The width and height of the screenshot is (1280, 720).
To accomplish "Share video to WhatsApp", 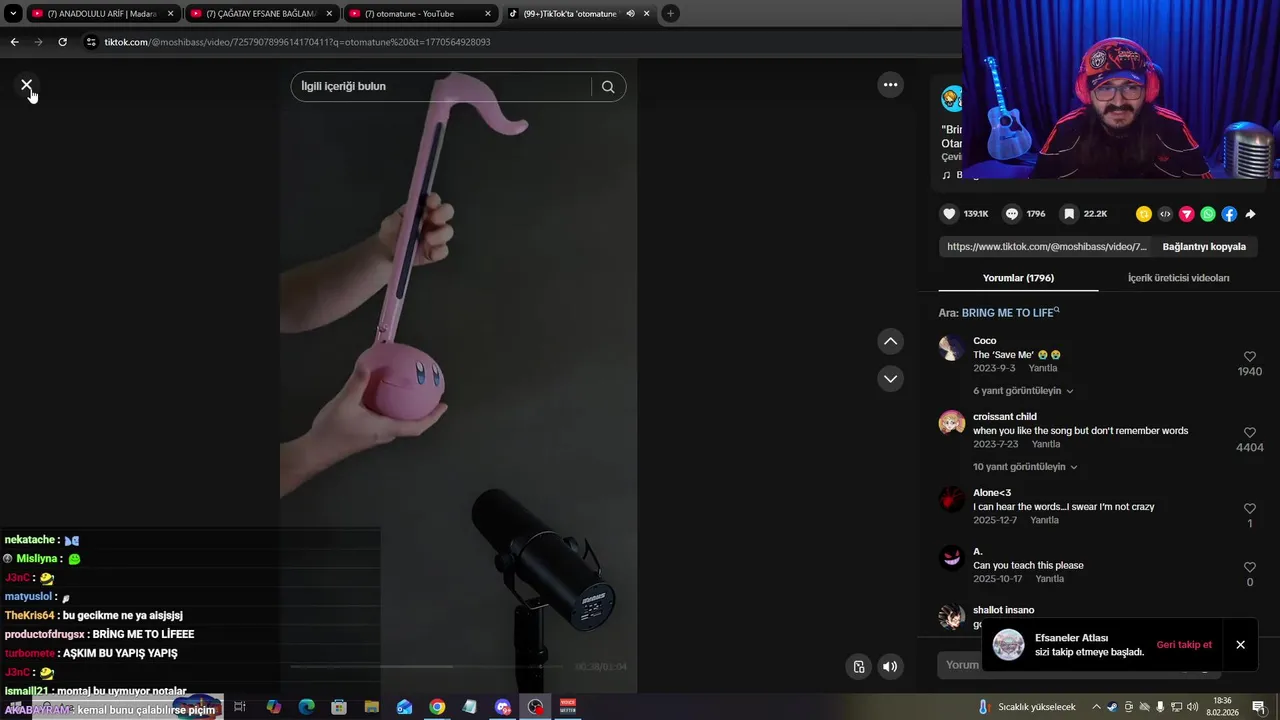I will point(1208,214).
